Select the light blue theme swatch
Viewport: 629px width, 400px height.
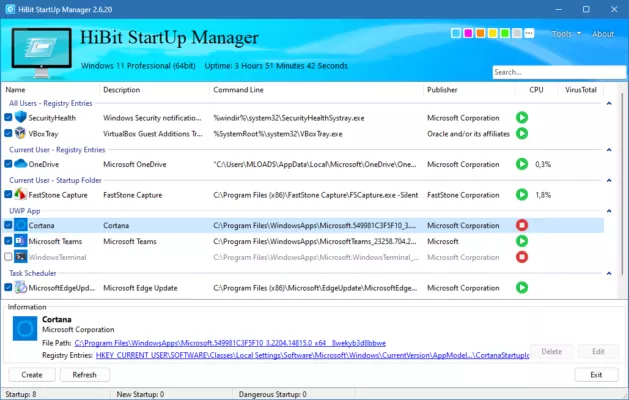point(456,33)
